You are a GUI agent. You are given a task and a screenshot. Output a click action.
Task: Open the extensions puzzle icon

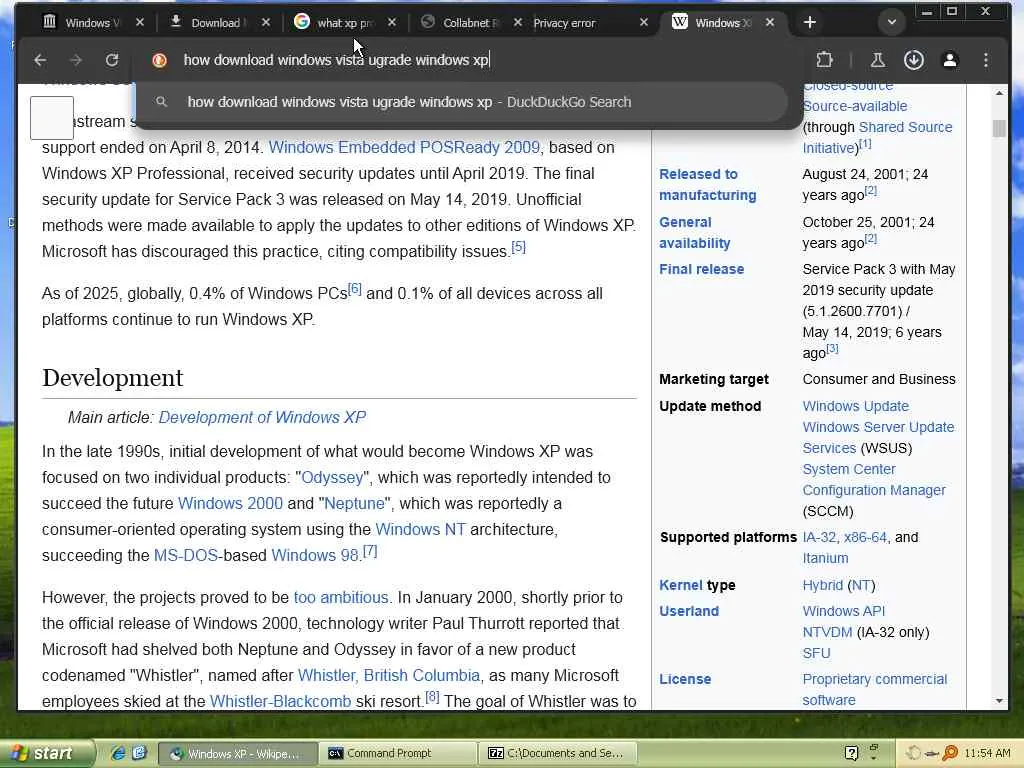coord(824,60)
